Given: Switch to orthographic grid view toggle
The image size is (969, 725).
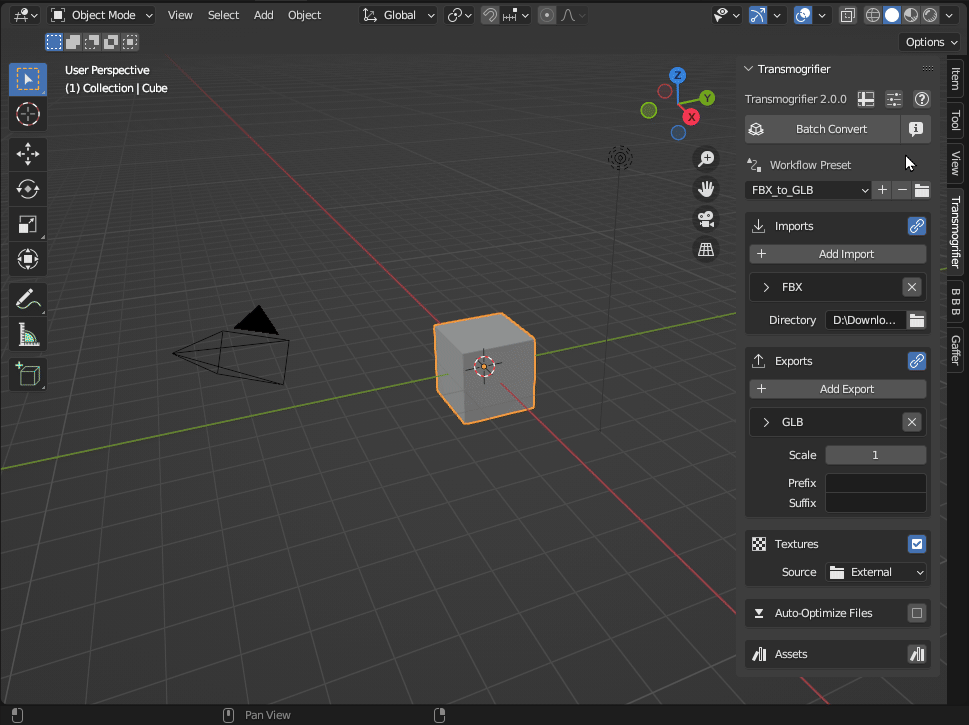Looking at the screenshot, I should point(706,250).
